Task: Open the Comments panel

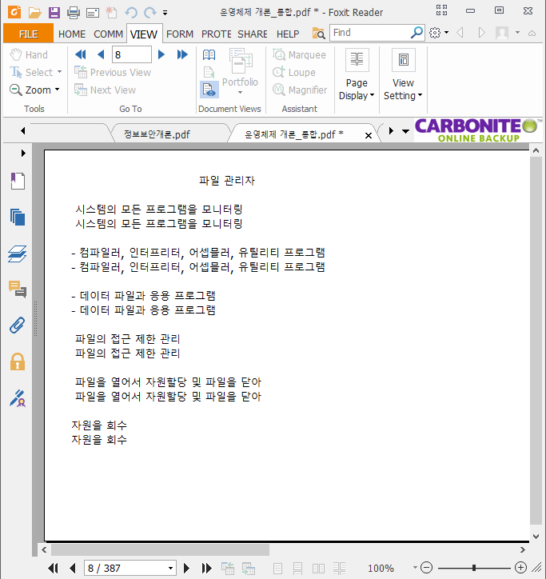Action: 17,289
